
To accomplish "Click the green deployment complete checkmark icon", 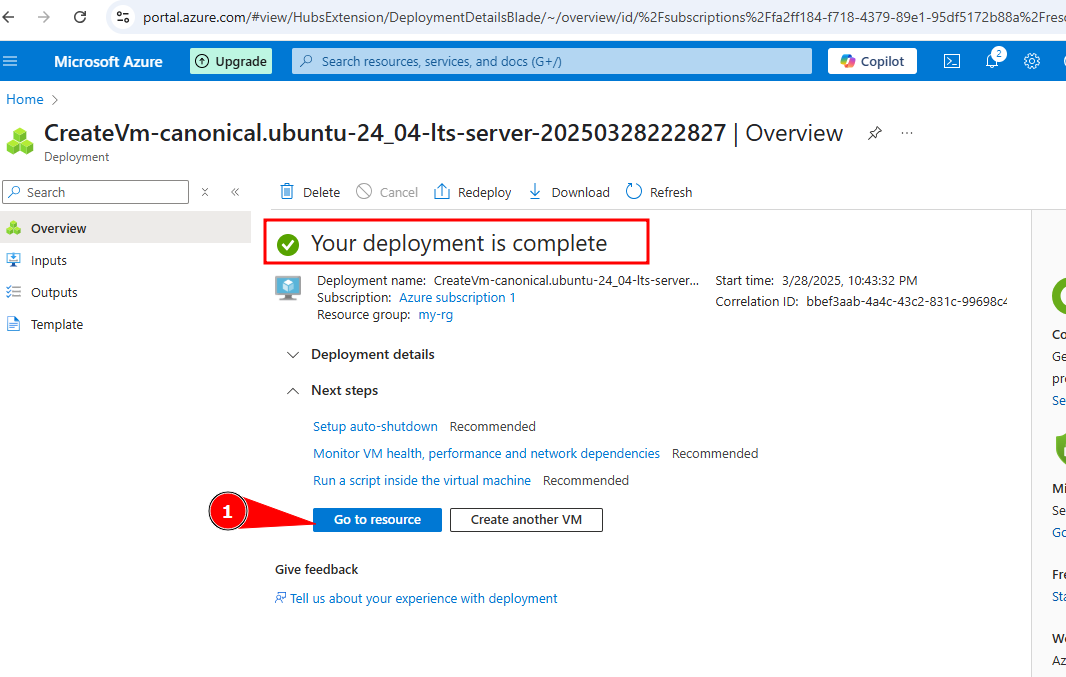I will (288, 244).
